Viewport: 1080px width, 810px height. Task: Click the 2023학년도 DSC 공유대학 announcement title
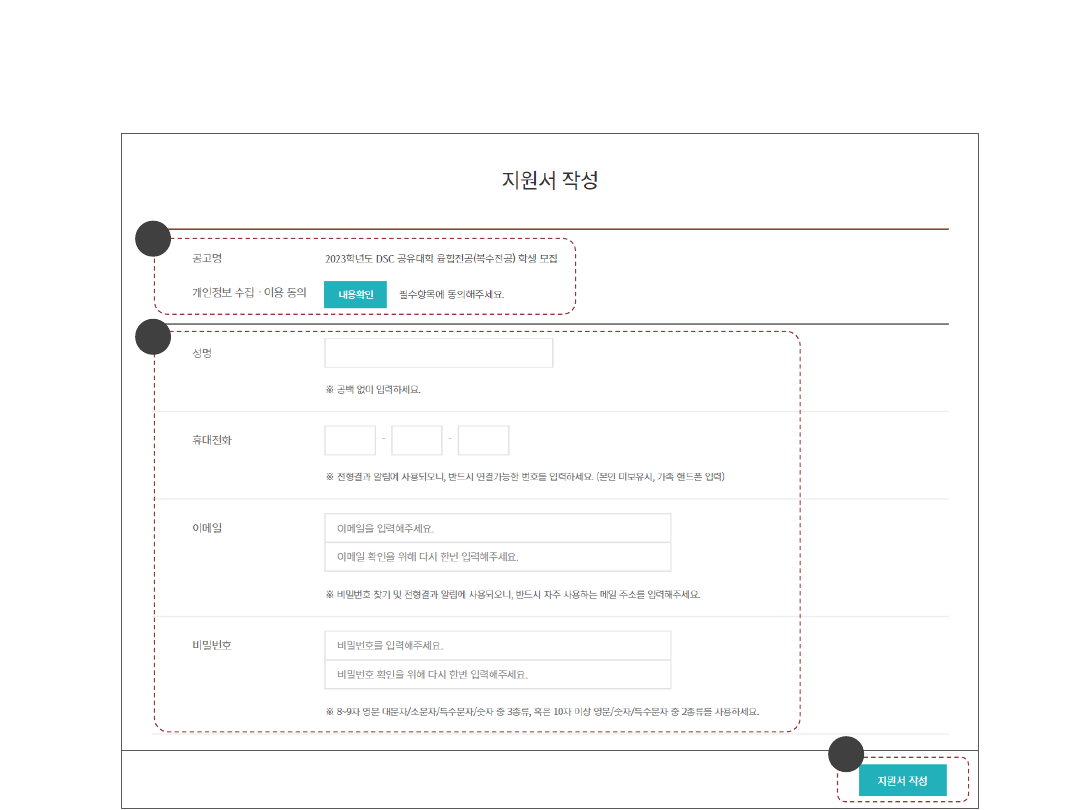pyautogui.click(x=441, y=258)
